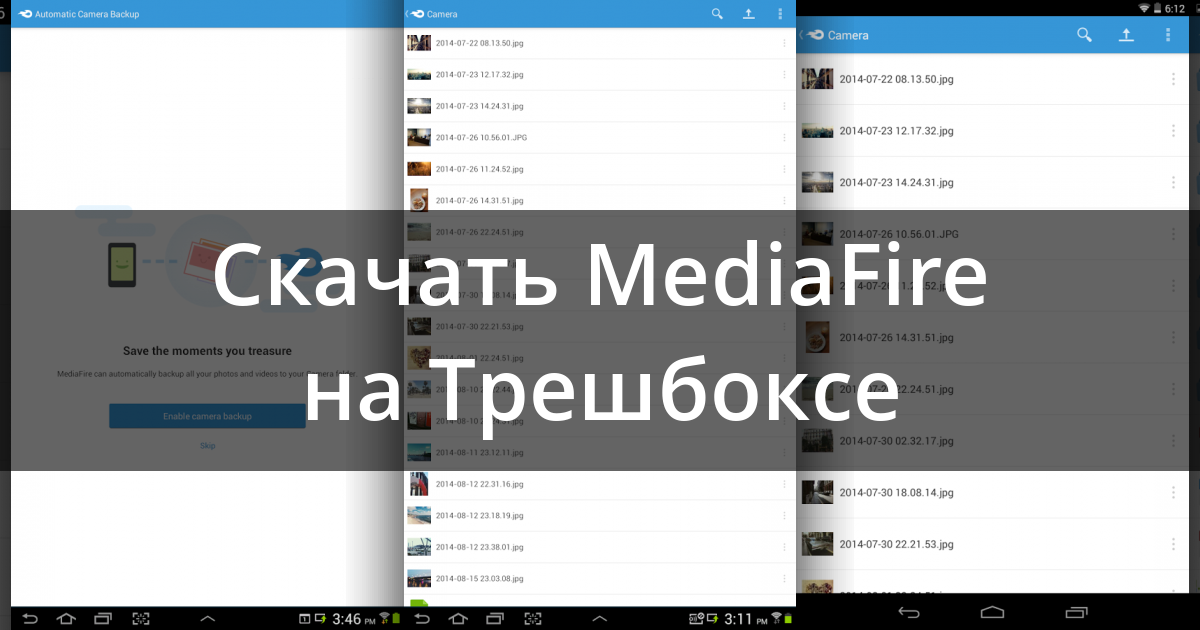Tap the MediaFire back logo in the right Camera header
Image resolution: width=1200 pixels, height=630 pixels.
(x=811, y=35)
